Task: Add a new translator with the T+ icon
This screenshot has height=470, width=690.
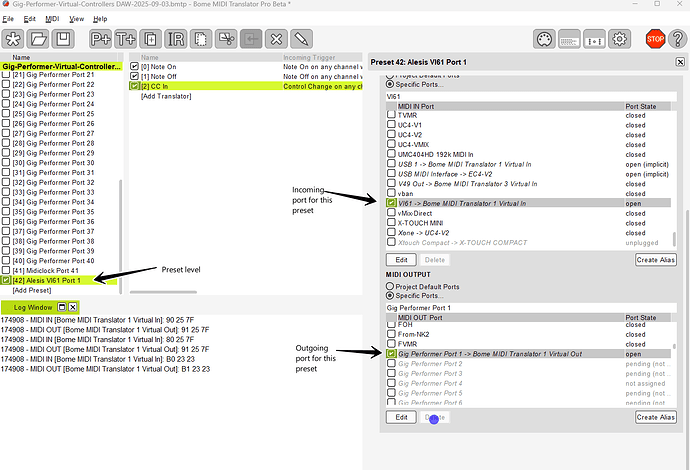Action: point(125,39)
